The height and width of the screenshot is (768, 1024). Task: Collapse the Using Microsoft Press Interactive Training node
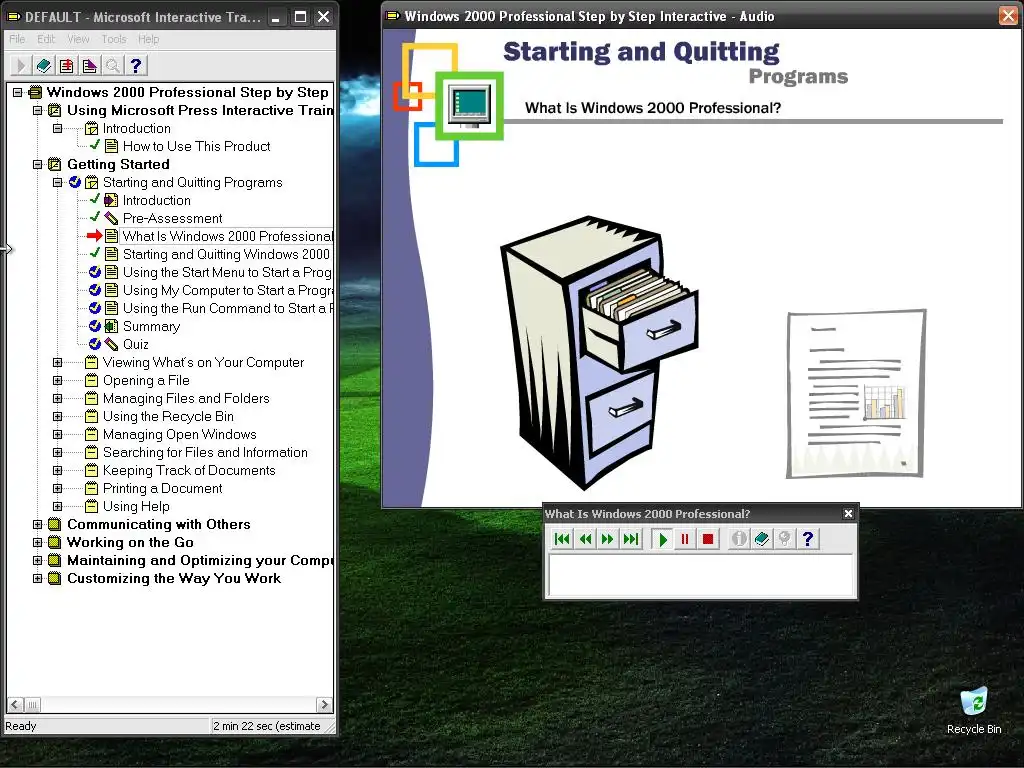click(x=37, y=110)
